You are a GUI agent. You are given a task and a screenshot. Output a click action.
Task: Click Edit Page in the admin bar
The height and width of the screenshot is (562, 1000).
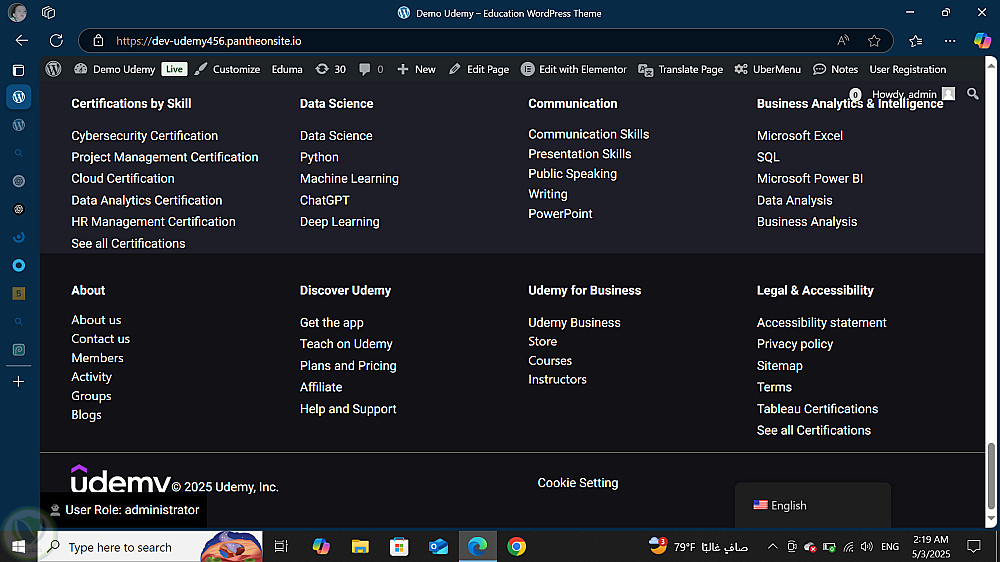tap(479, 69)
